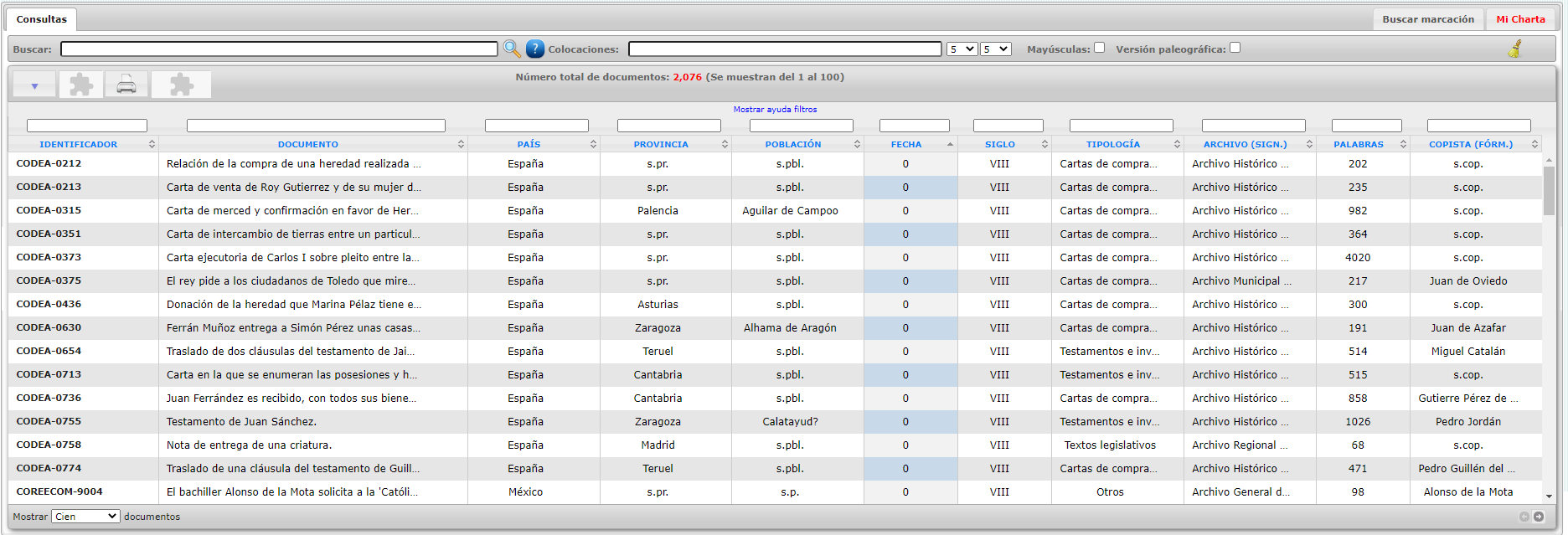Enable the Mayúsculas checkbox
The height and width of the screenshot is (535, 1568).
[x=1099, y=48]
